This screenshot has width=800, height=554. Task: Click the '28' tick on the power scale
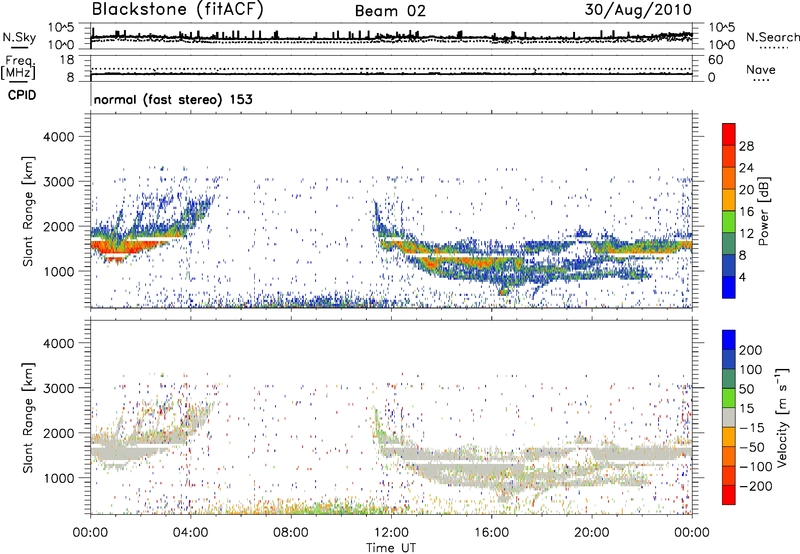[746, 146]
